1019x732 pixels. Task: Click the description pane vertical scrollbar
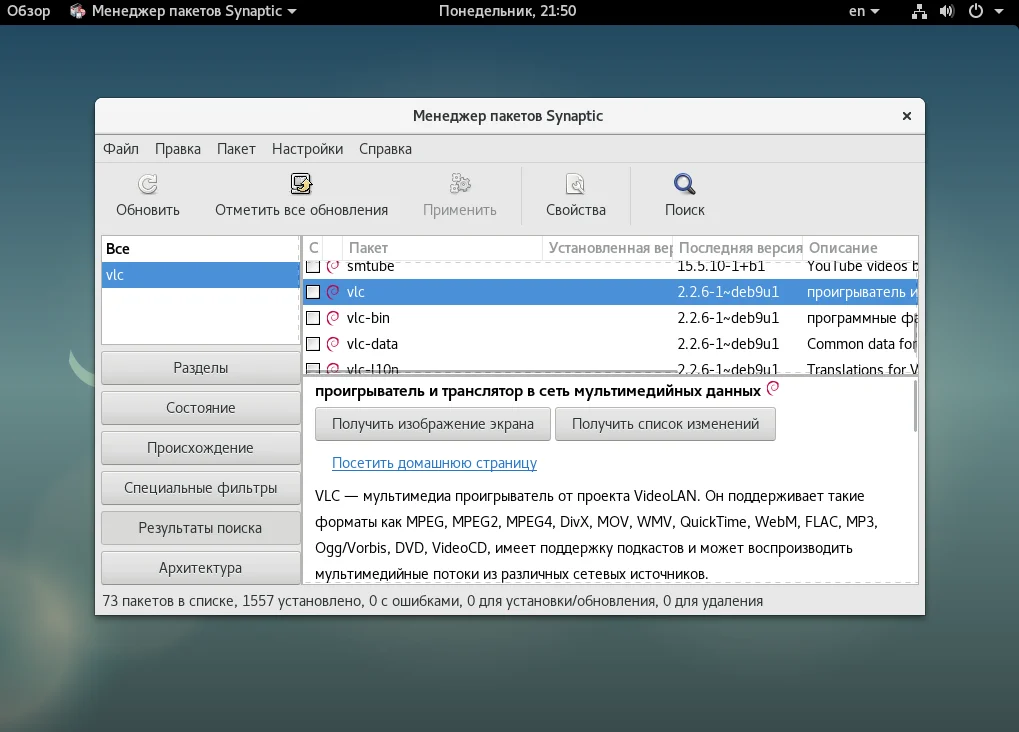point(915,406)
